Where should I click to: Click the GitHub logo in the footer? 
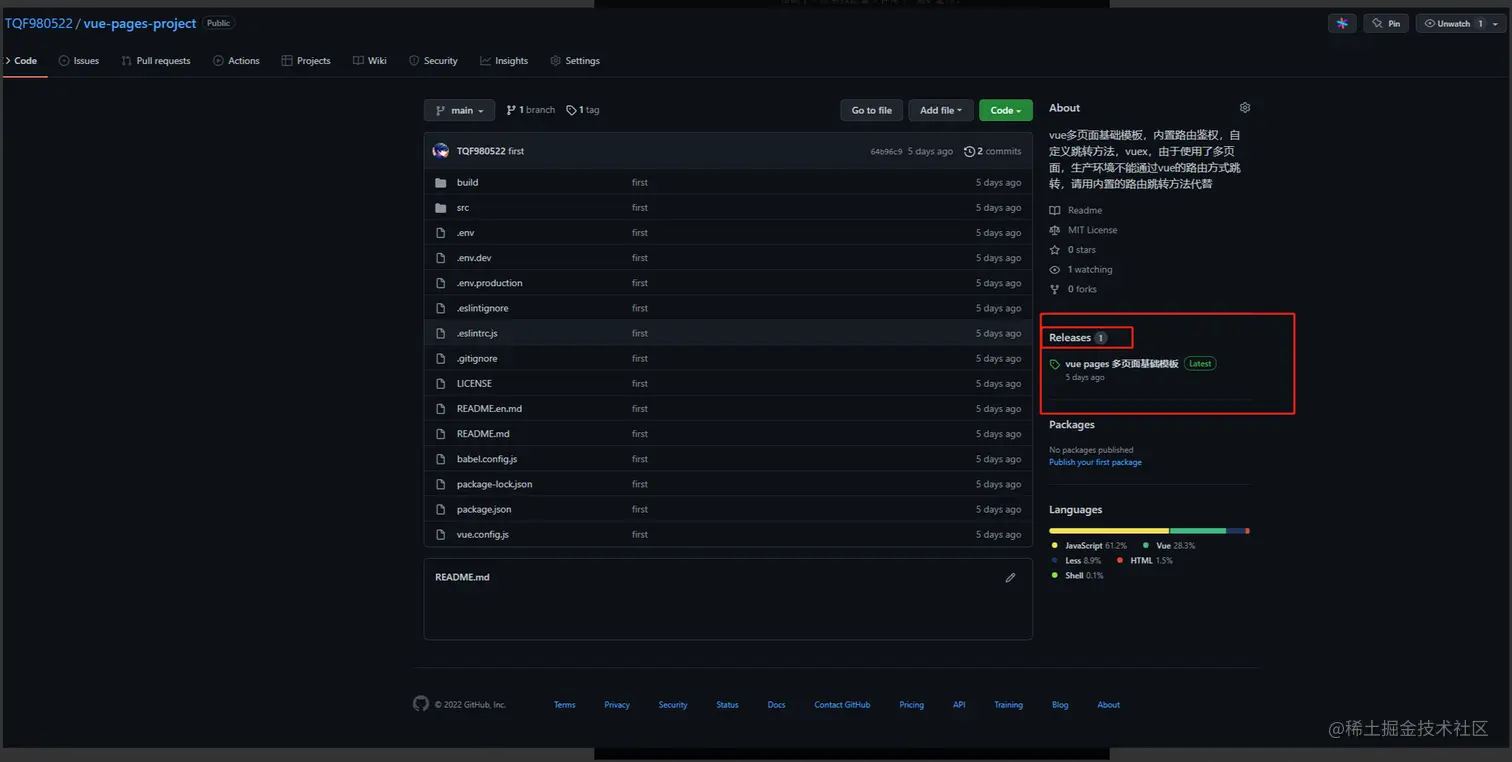pos(421,704)
